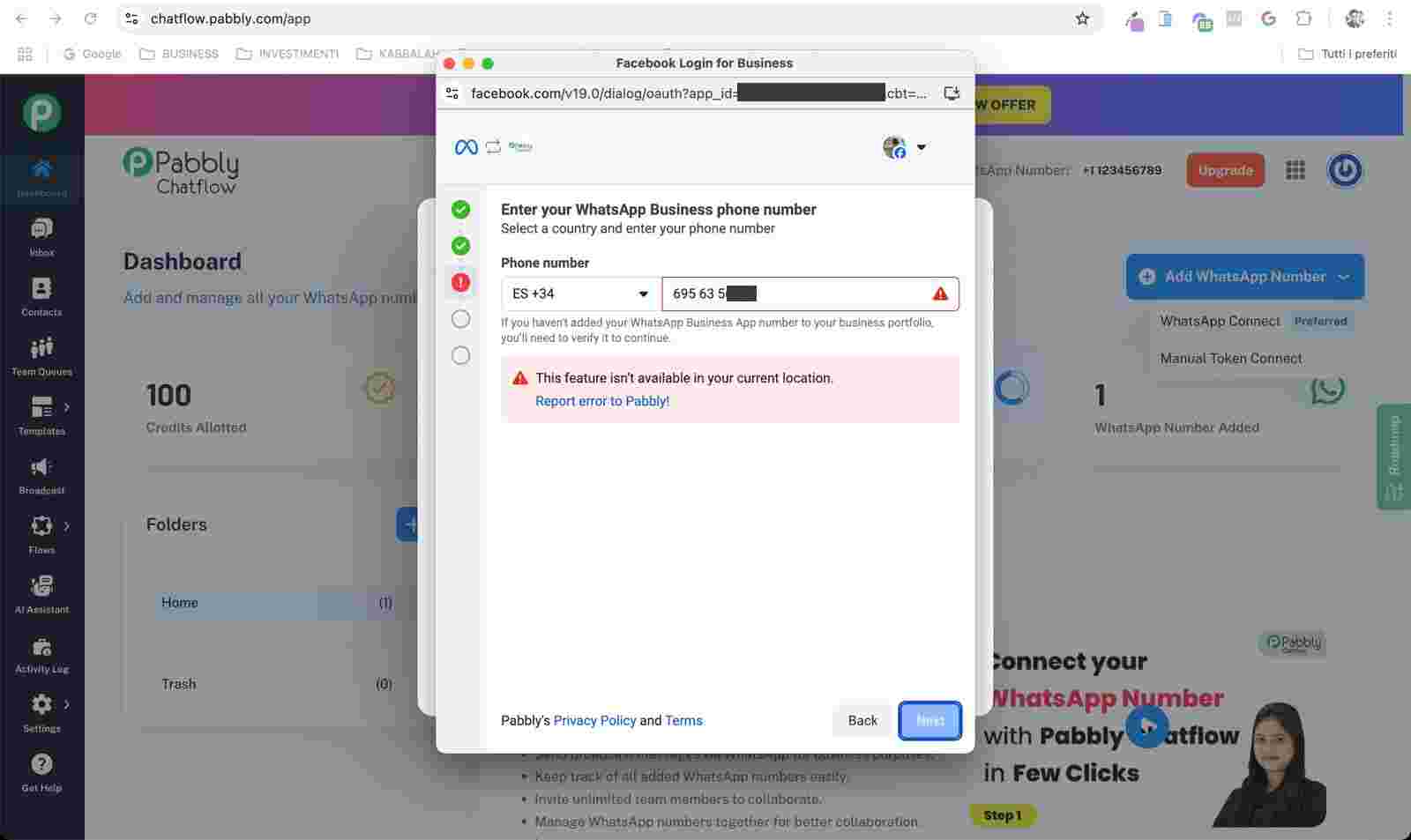
Task: Open Inbox in Pabbly sidebar
Action: pyautogui.click(x=41, y=237)
